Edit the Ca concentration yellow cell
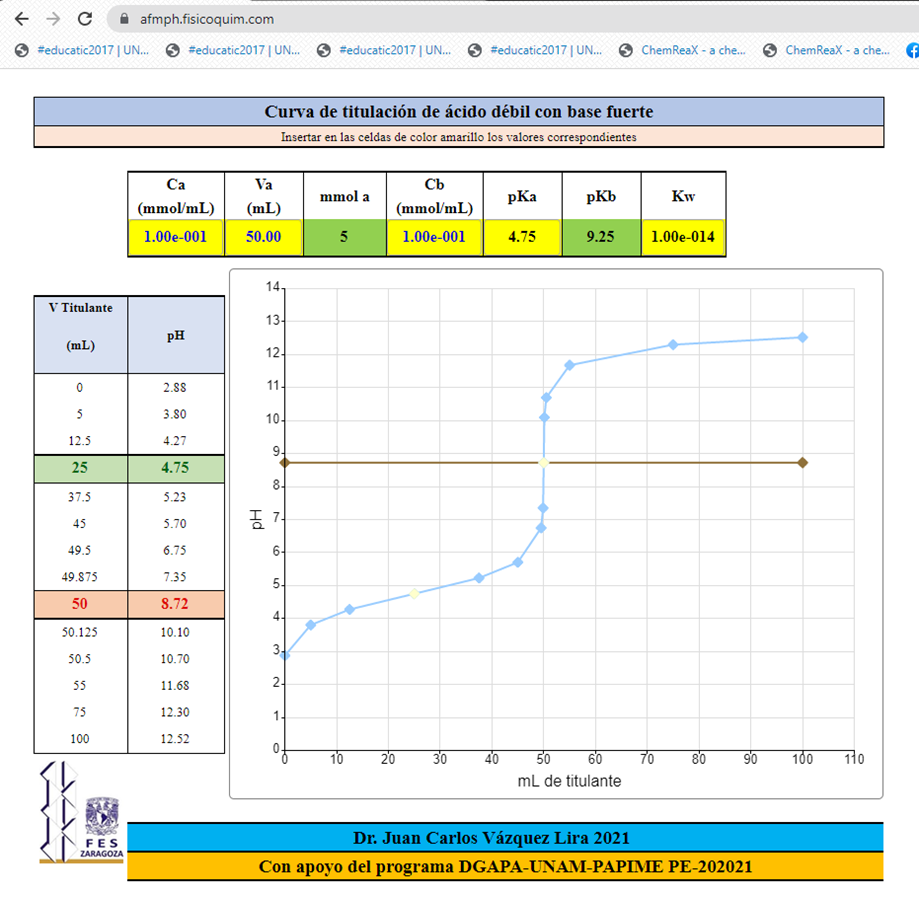919x898 pixels. point(176,238)
